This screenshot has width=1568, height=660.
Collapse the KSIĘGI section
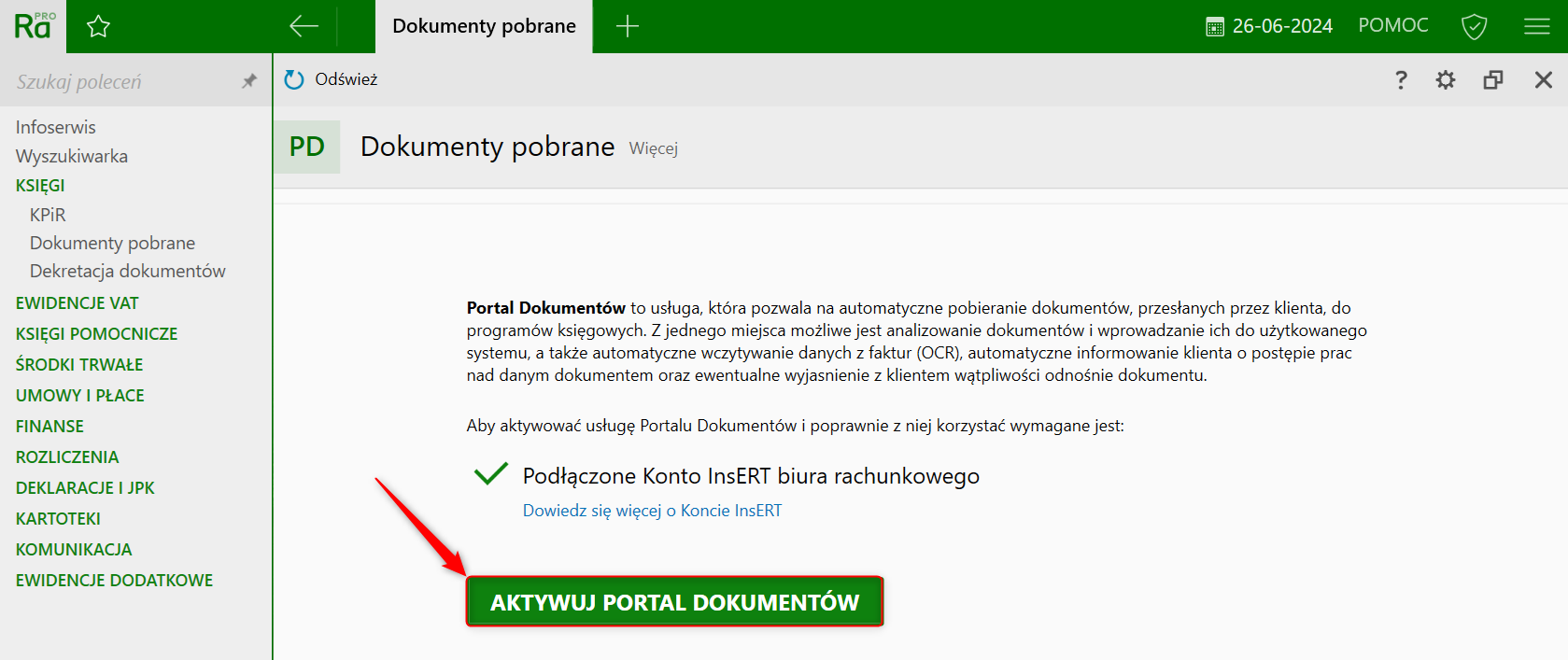click(x=40, y=185)
